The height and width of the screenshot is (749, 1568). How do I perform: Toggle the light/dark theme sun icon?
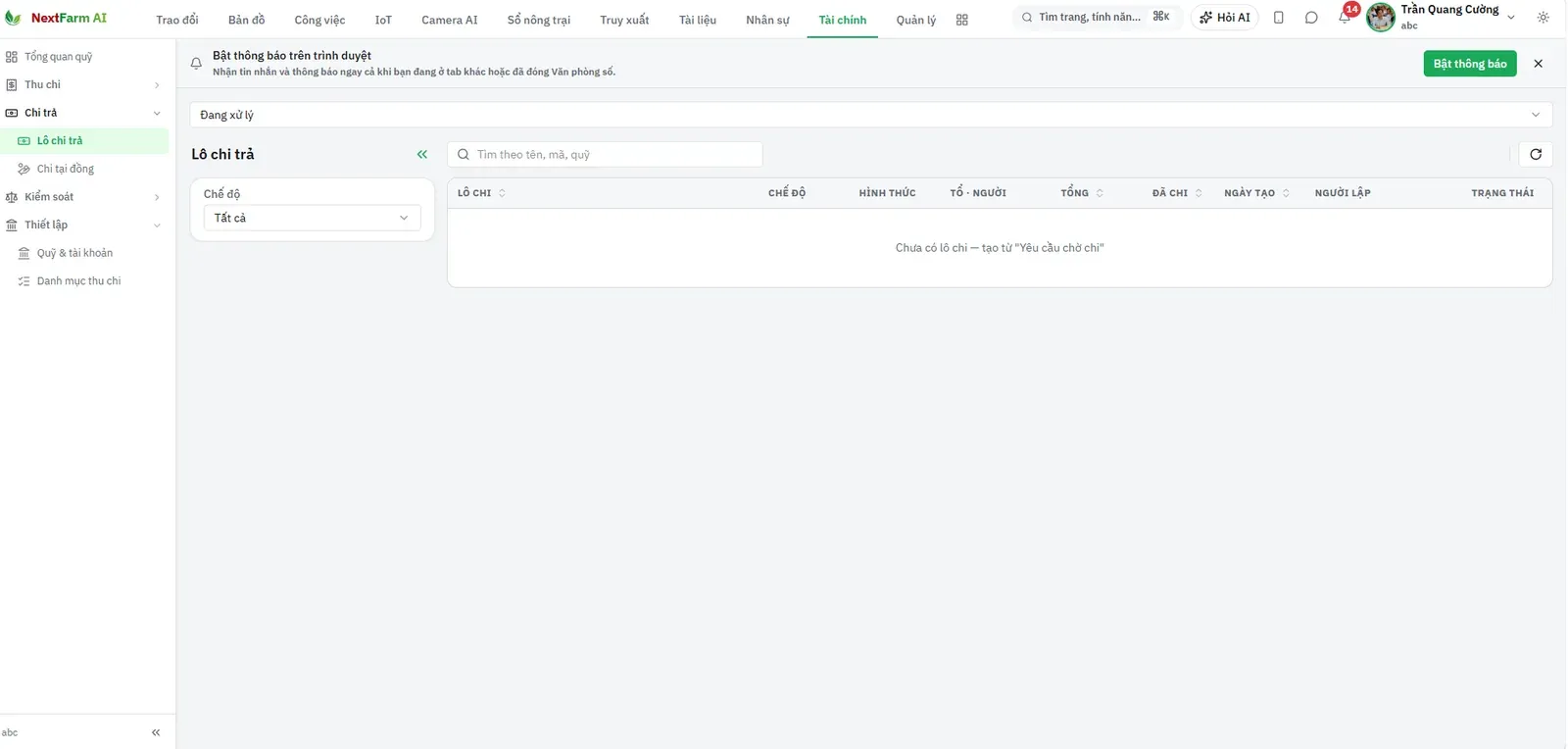coord(1543,18)
